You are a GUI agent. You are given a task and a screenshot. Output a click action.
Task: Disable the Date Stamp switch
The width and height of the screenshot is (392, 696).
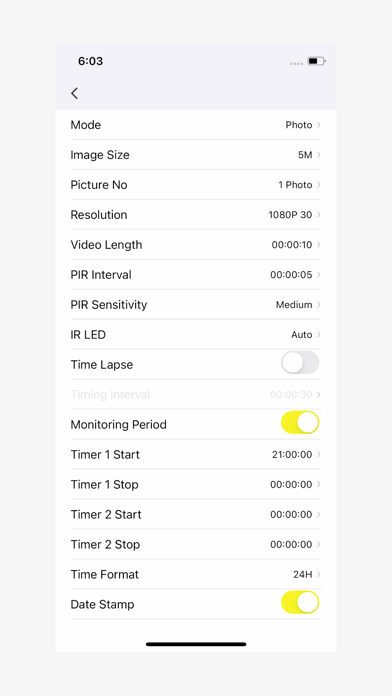coord(300,602)
